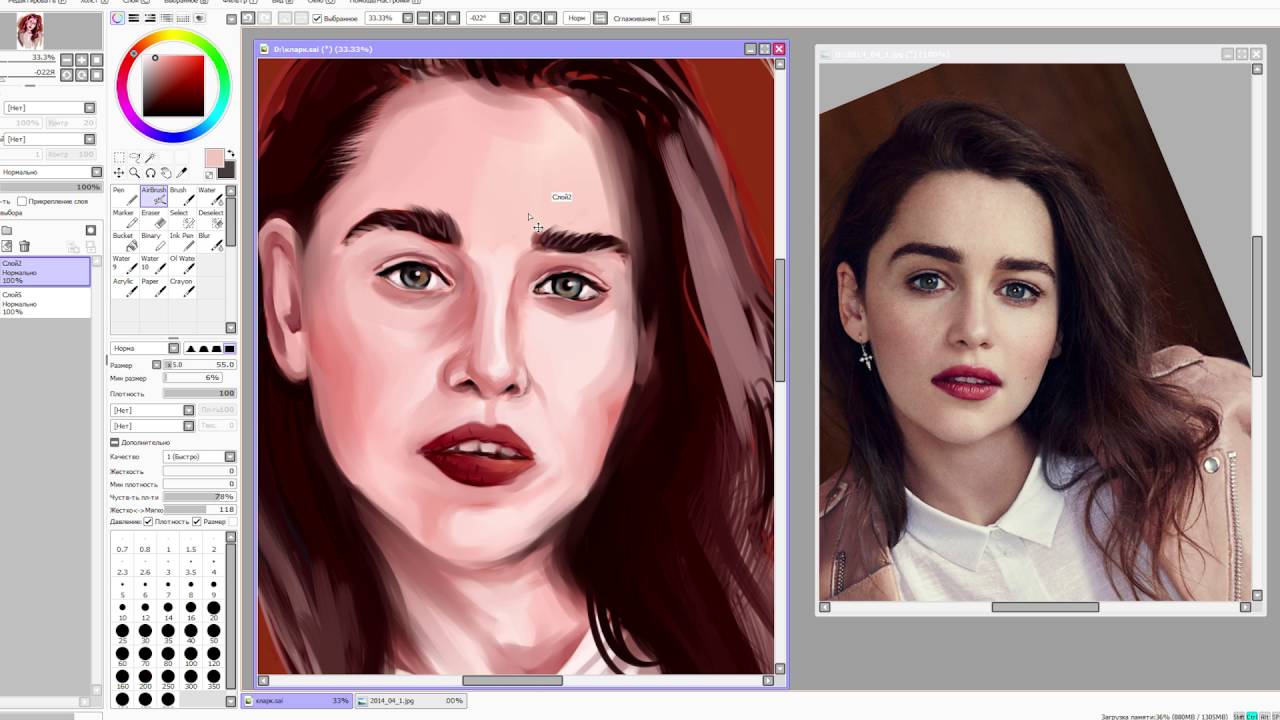Delete layer with the trash icon
This screenshot has width=1280, height=720.
tap(25, 246)
